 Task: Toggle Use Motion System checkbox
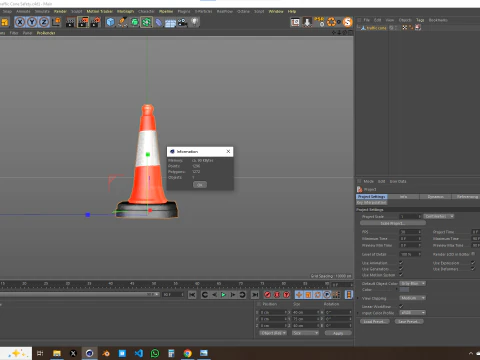pos(401,275)
